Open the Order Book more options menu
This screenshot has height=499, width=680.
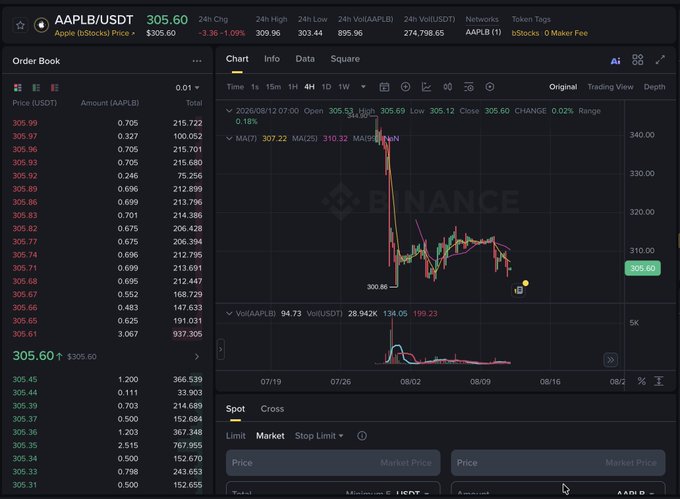point(197,61)
